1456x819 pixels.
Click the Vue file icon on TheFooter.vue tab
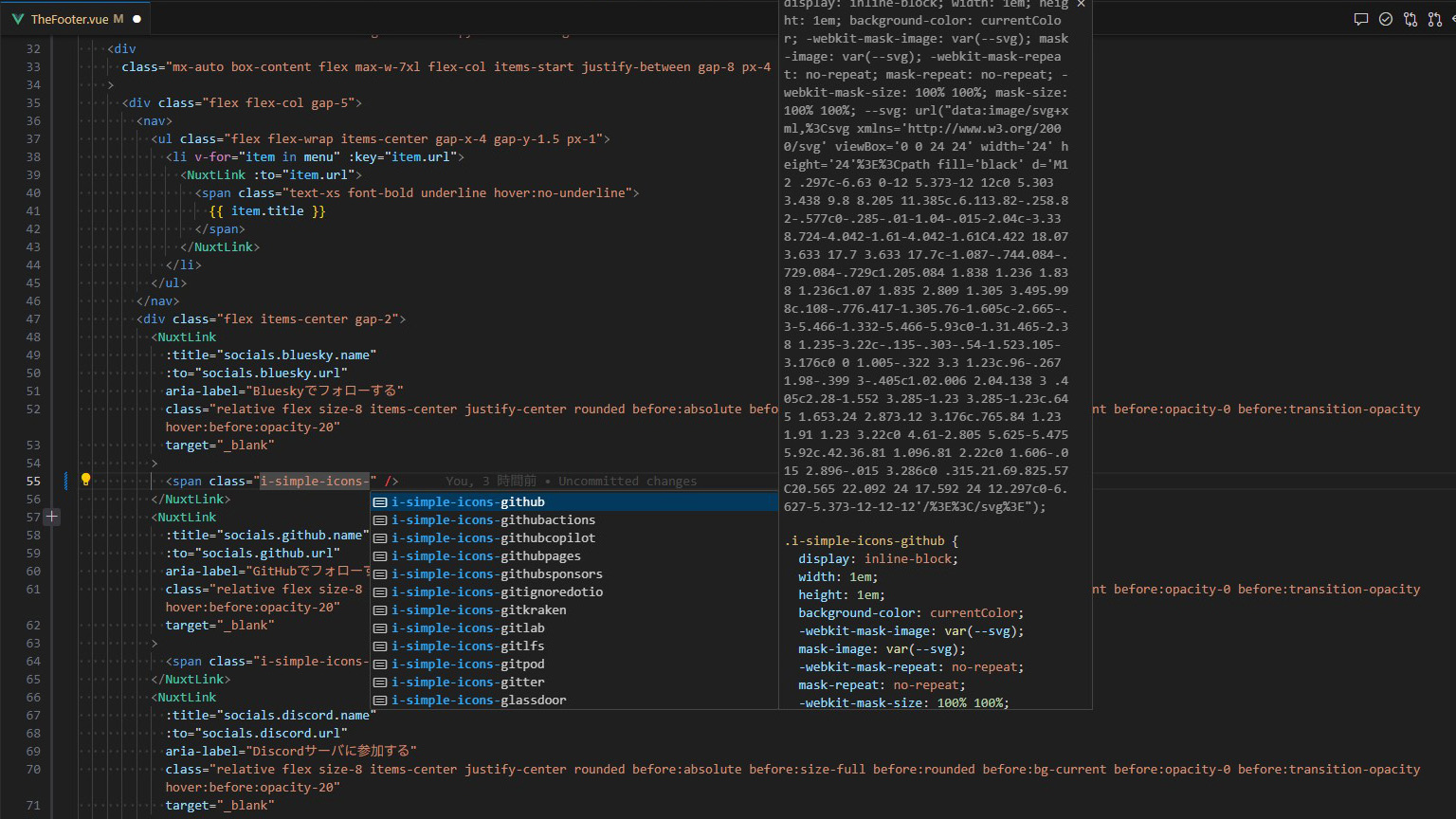[x=18, y=19]
